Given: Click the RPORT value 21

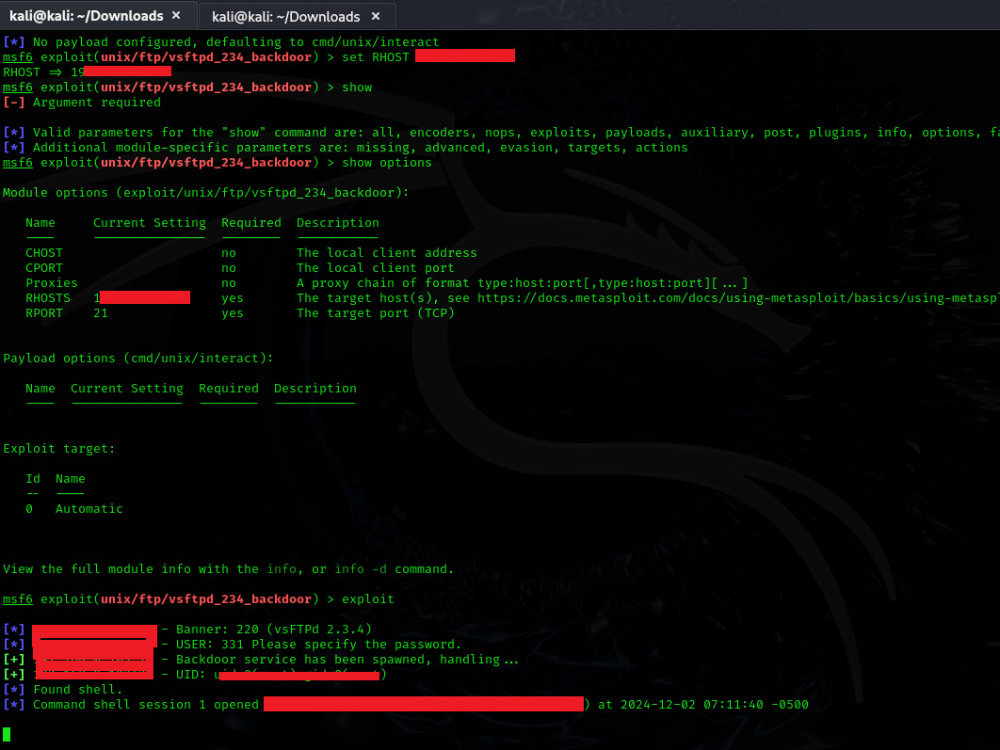Looking at the screenshot, I should click(101, 313).
